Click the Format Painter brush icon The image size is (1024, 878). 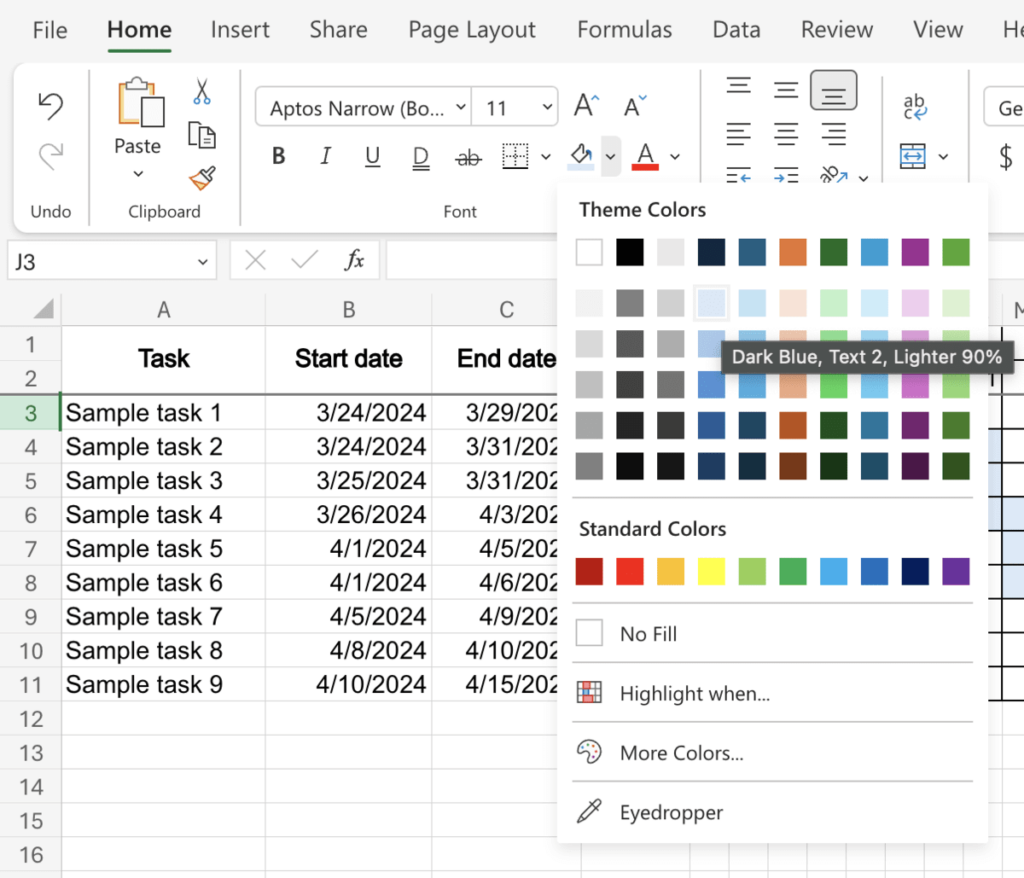pos(200,176)
